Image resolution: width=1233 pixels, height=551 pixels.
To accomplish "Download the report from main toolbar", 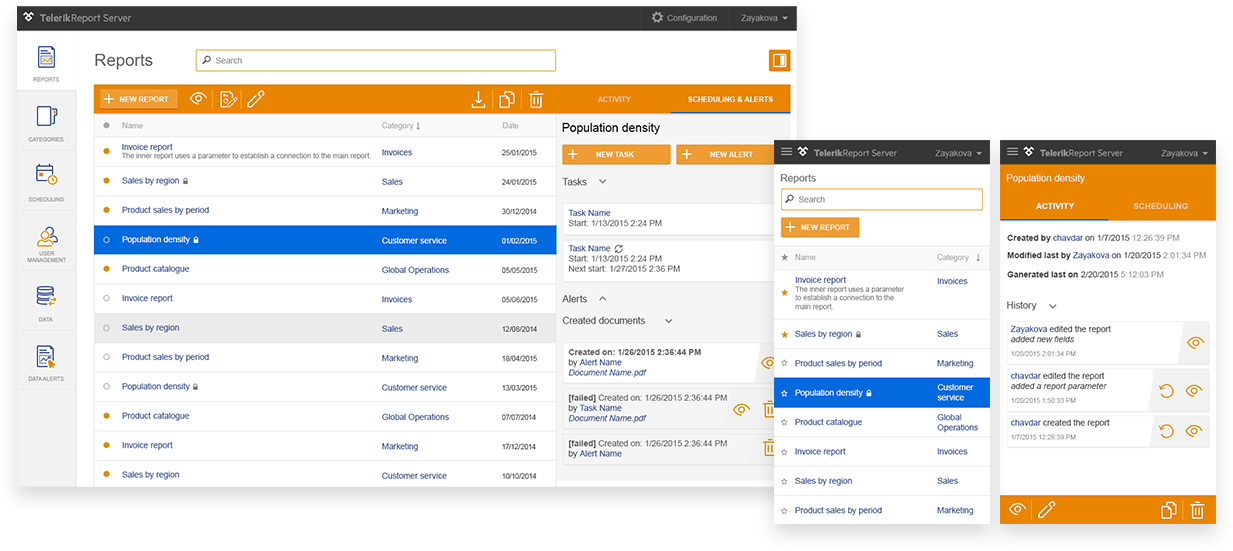I will tap(478, 99).
